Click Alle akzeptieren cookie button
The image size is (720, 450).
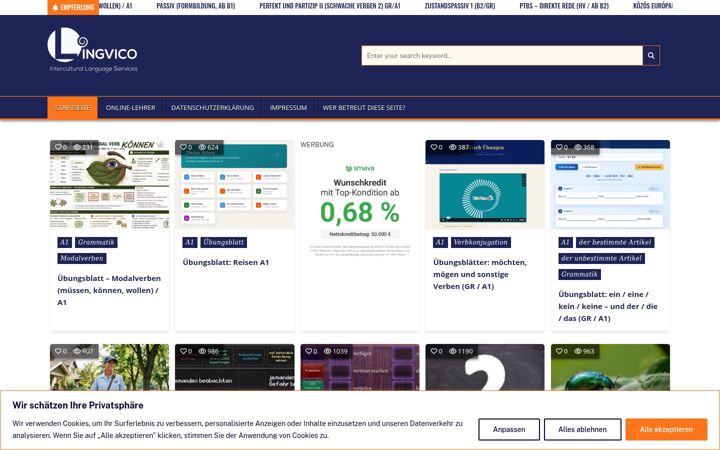666,429
